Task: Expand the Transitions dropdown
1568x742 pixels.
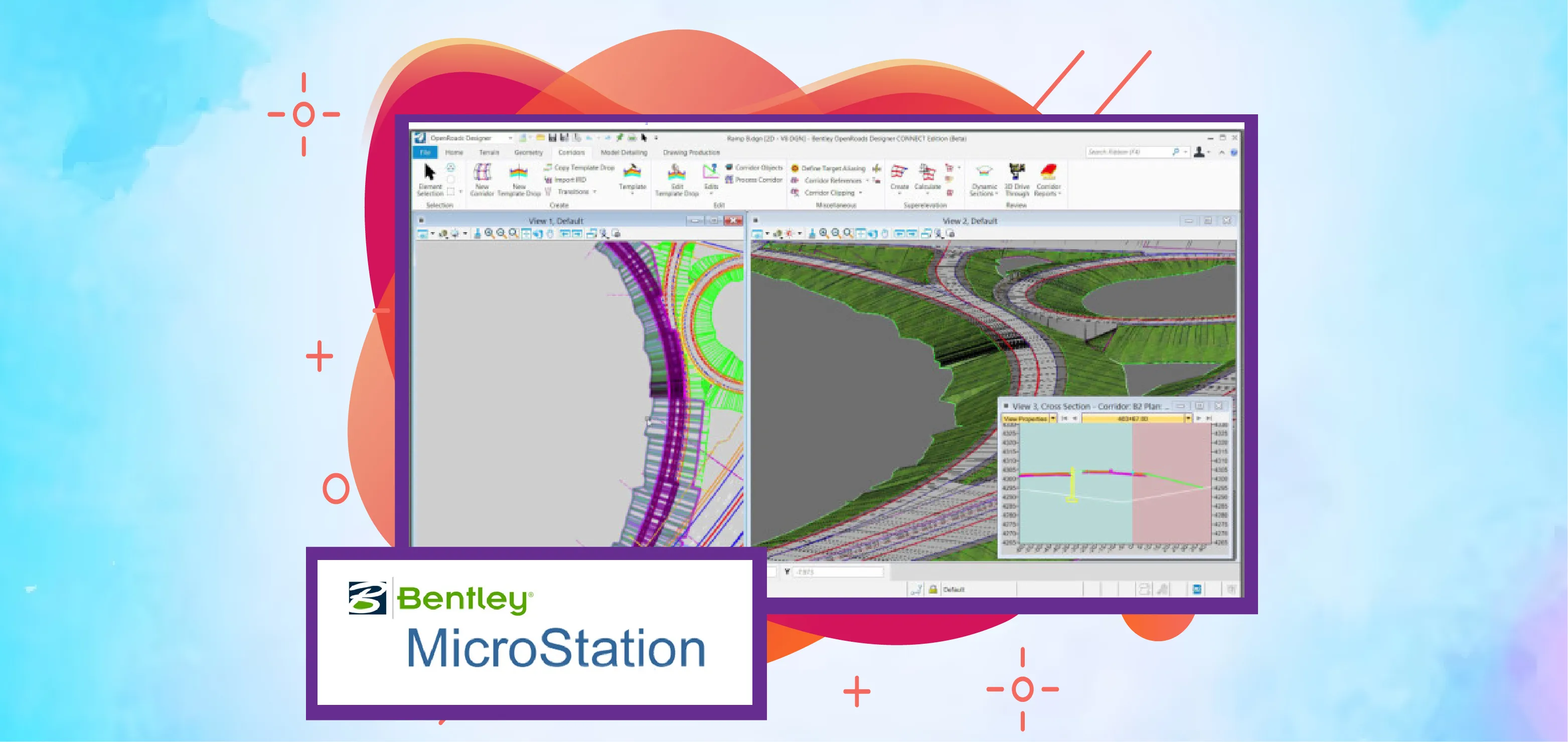Action: (595, 192)
